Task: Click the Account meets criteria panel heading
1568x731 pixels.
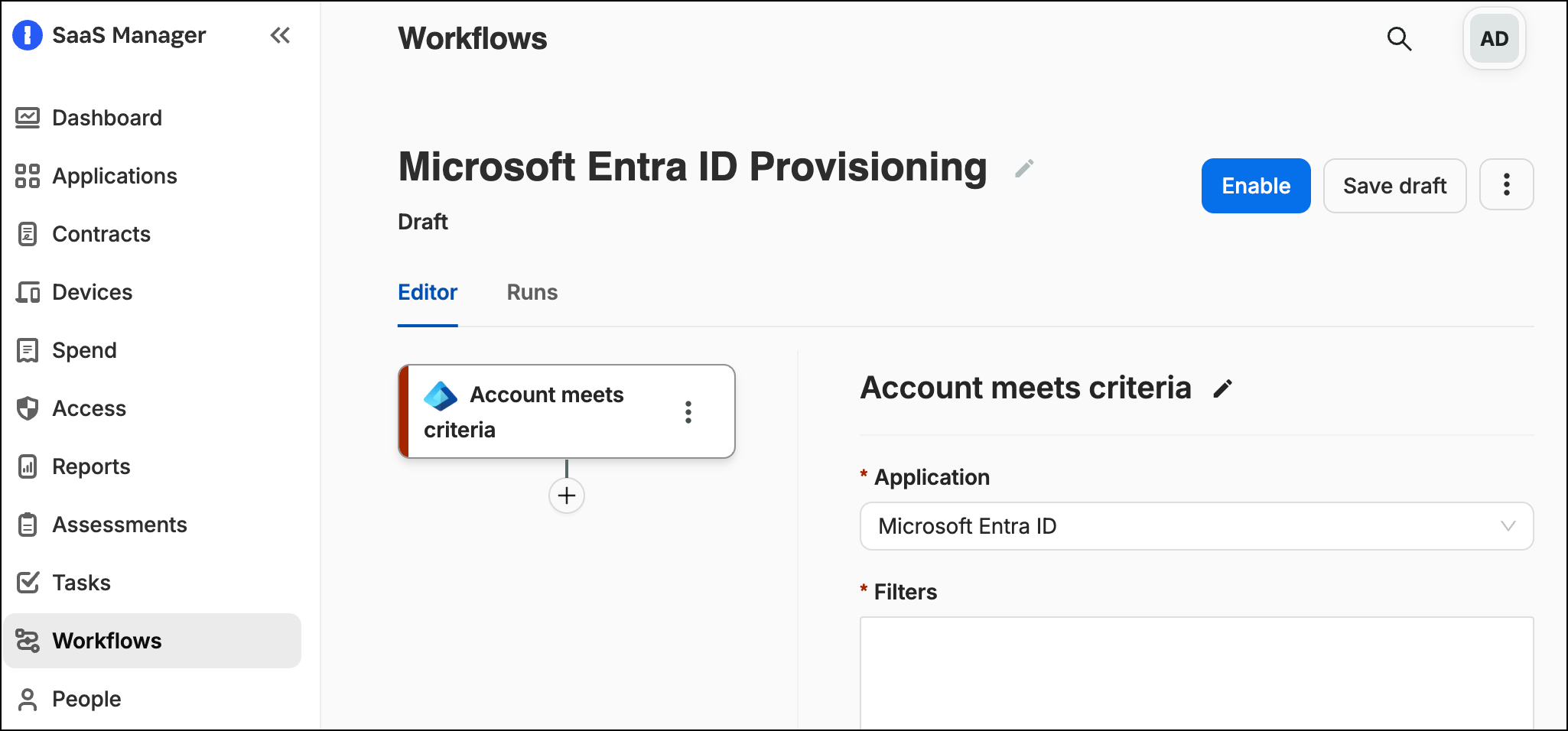Action: coord(1026,388)
